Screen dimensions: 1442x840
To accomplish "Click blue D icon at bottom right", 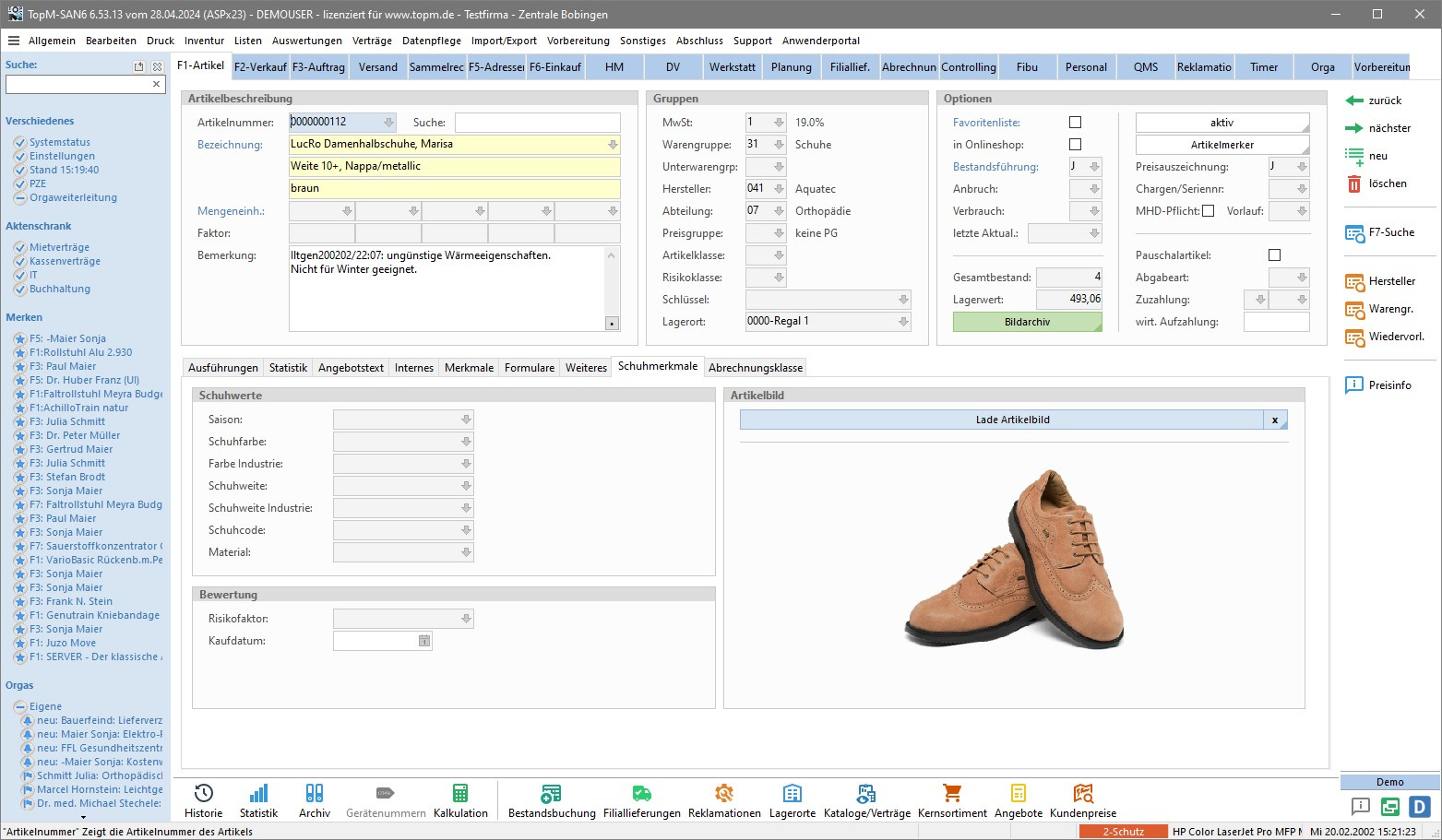I will [x=1419, y=807].
